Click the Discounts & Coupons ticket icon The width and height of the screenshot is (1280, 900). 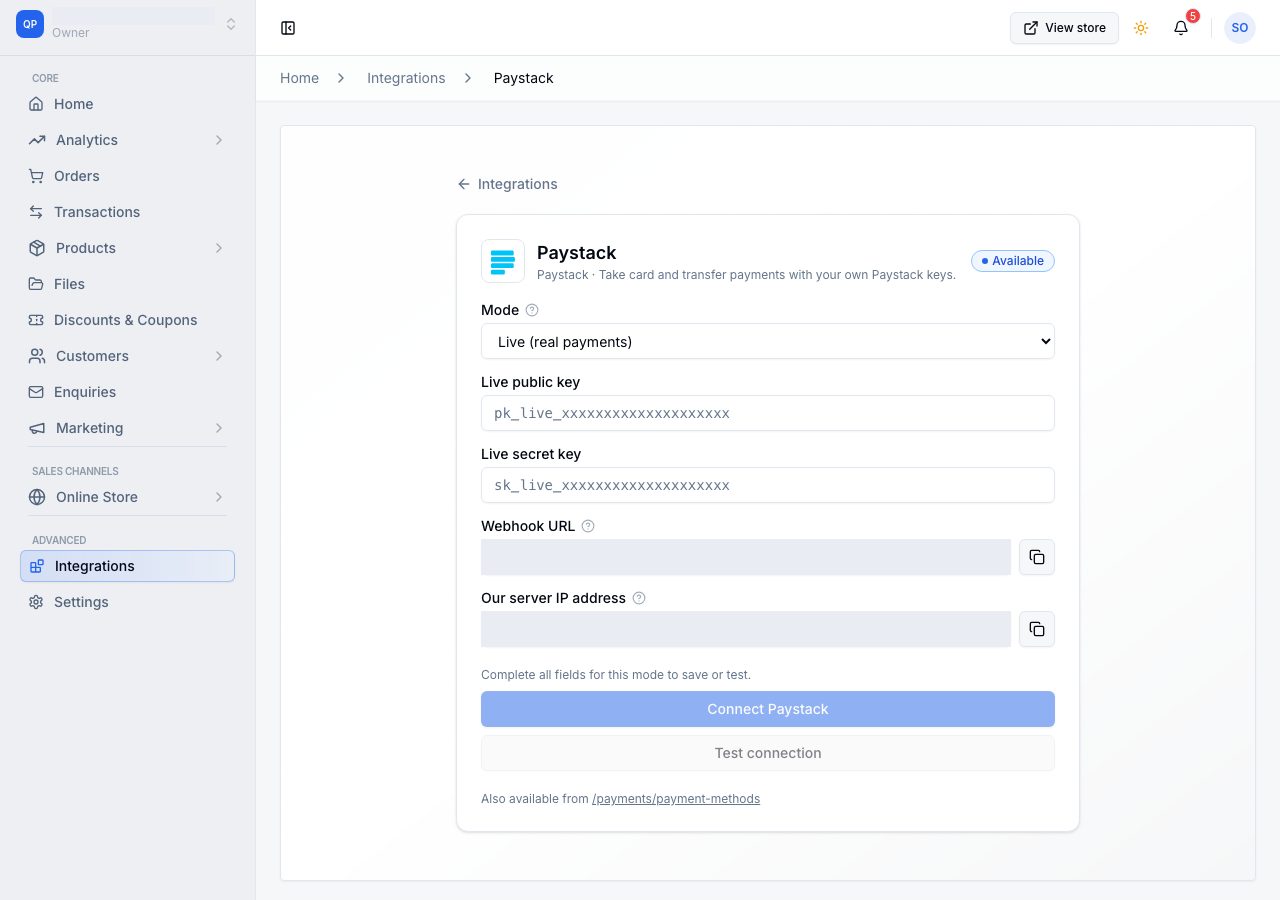click(36, 320)
